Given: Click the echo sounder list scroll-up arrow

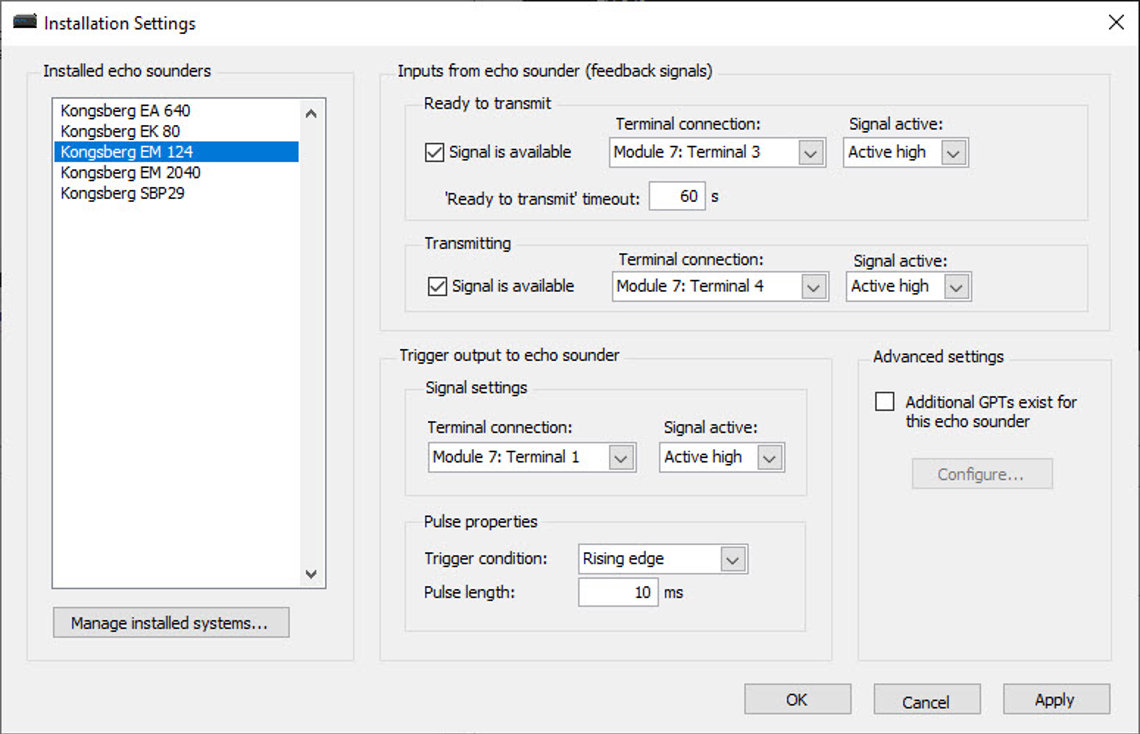Looking at the screenshot, I should pyautogui.click(x=311, y=113).
